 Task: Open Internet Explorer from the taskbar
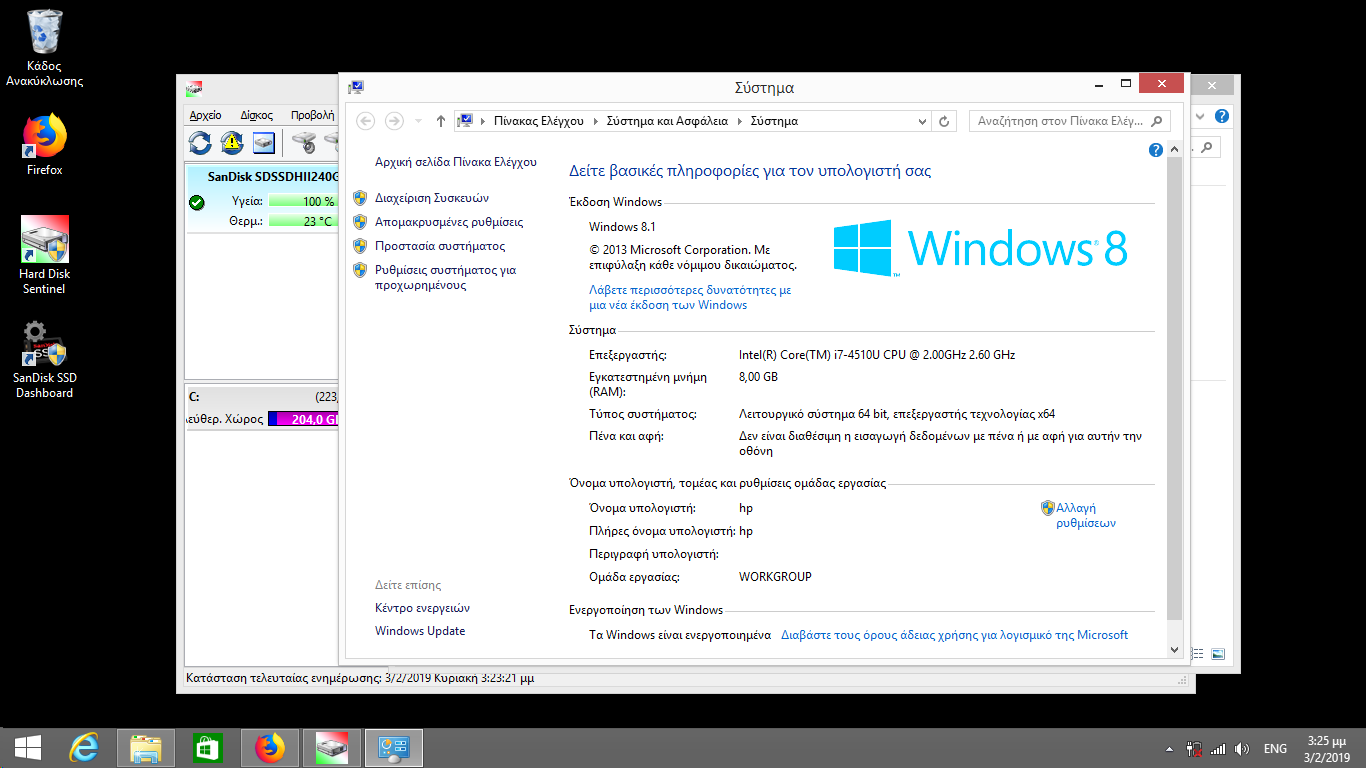(84, 747)
